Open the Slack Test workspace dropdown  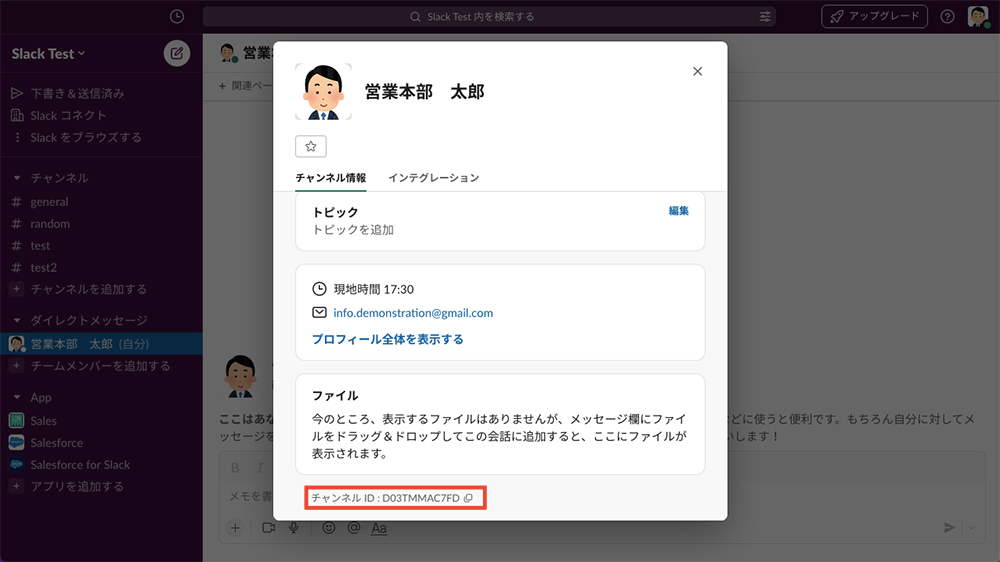click(x=48, y=54)
